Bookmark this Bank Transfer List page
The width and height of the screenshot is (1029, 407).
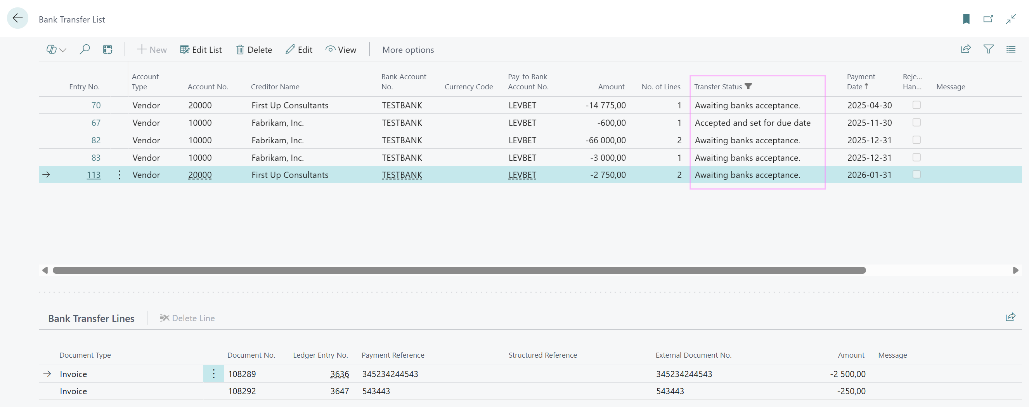click(x=966, y=19)
